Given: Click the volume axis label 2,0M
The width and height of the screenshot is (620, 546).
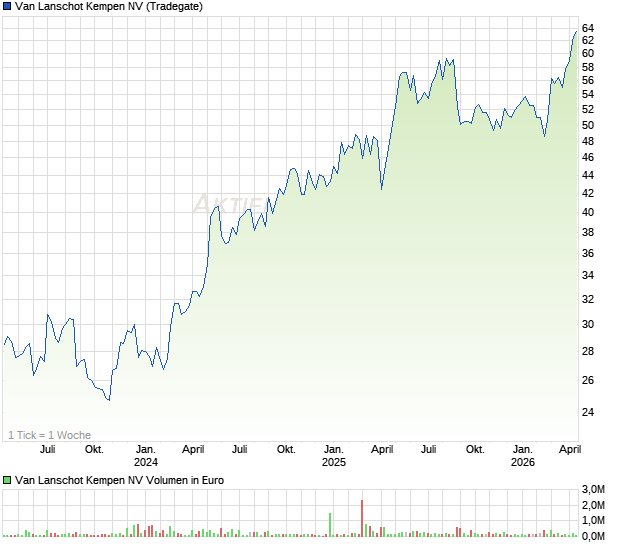Looking at the screenshot, I should (x=594, y=505).
